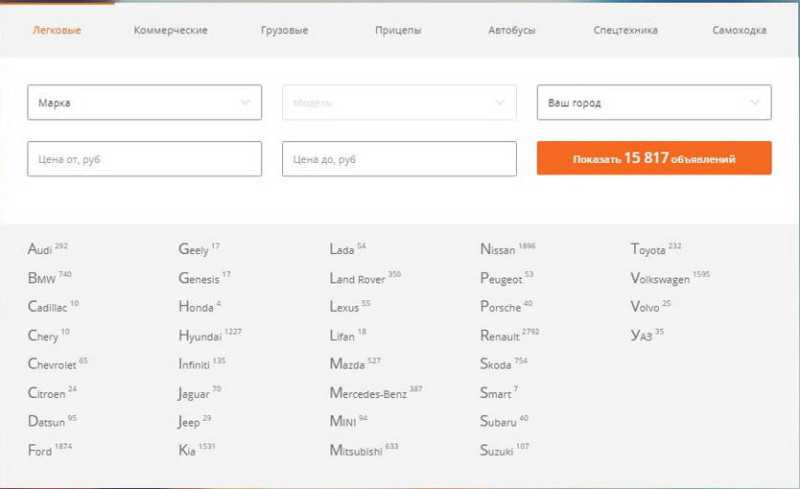Switch to the Легковые tab
Viewport: 800px width, 489px height.
[57, 30]
